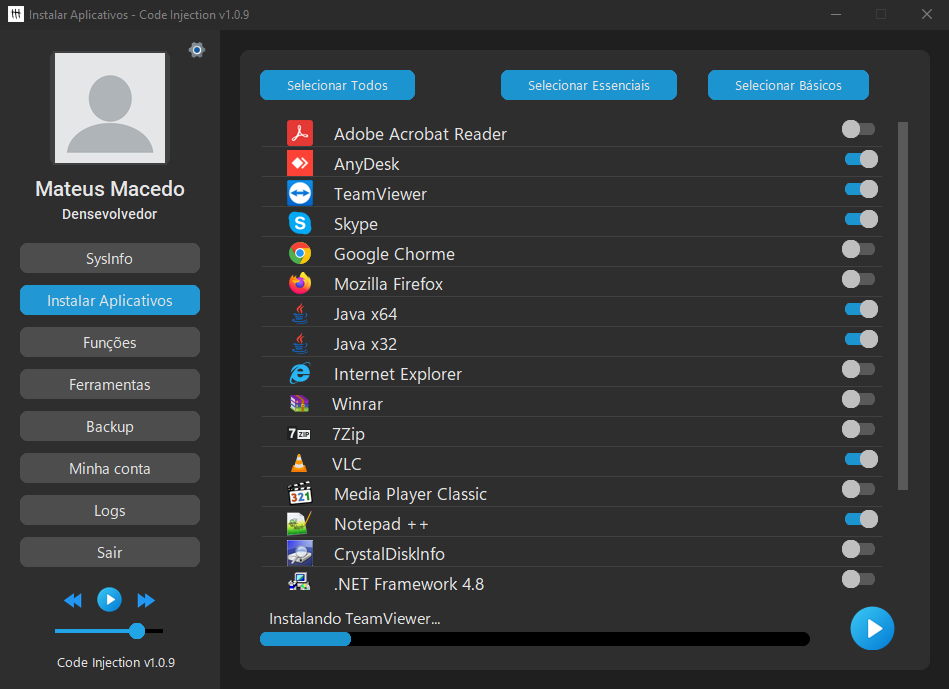The image size is (949, 689).
Task: Click the Adobe Acrobat Reader icon
Action: pyautogui.click(x=300, y=133)
